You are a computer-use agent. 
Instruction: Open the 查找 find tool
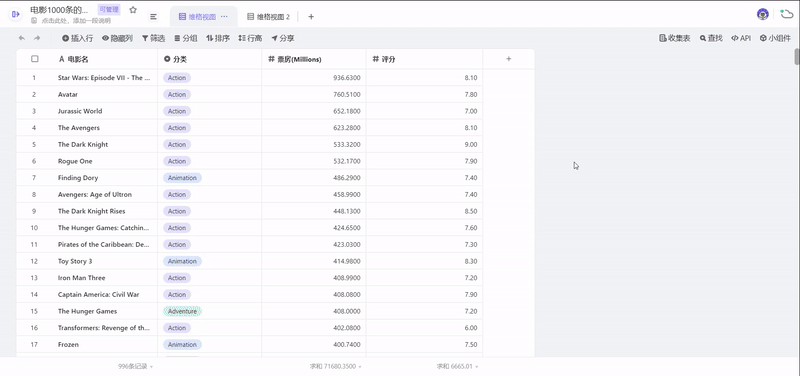711,38
